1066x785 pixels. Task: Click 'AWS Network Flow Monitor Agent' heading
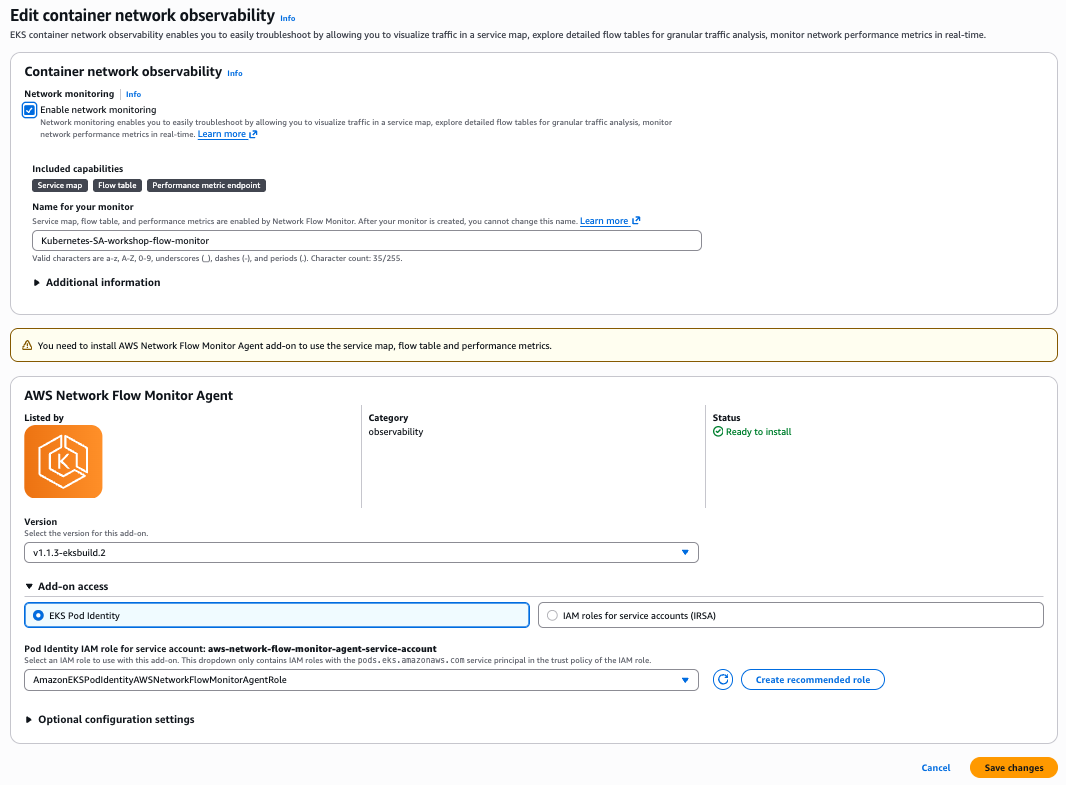click(128, 396)
